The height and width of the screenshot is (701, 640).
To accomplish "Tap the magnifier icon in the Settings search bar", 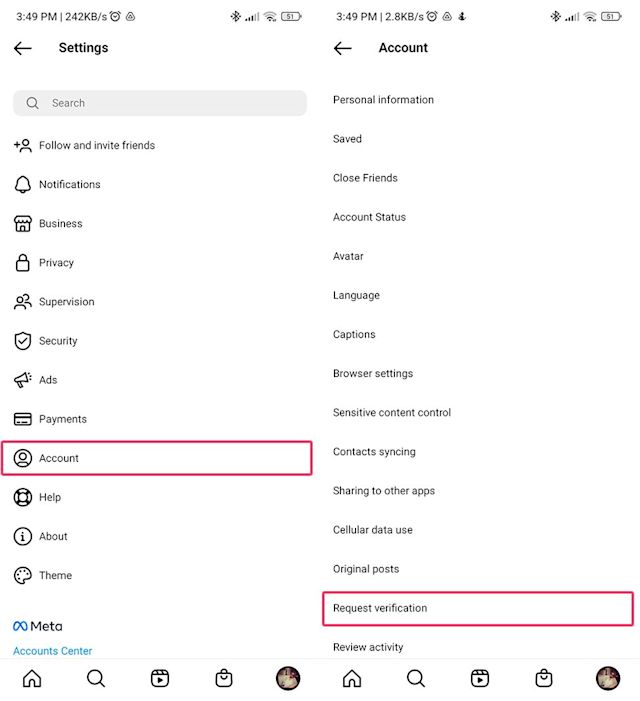I will coord(32,103).
